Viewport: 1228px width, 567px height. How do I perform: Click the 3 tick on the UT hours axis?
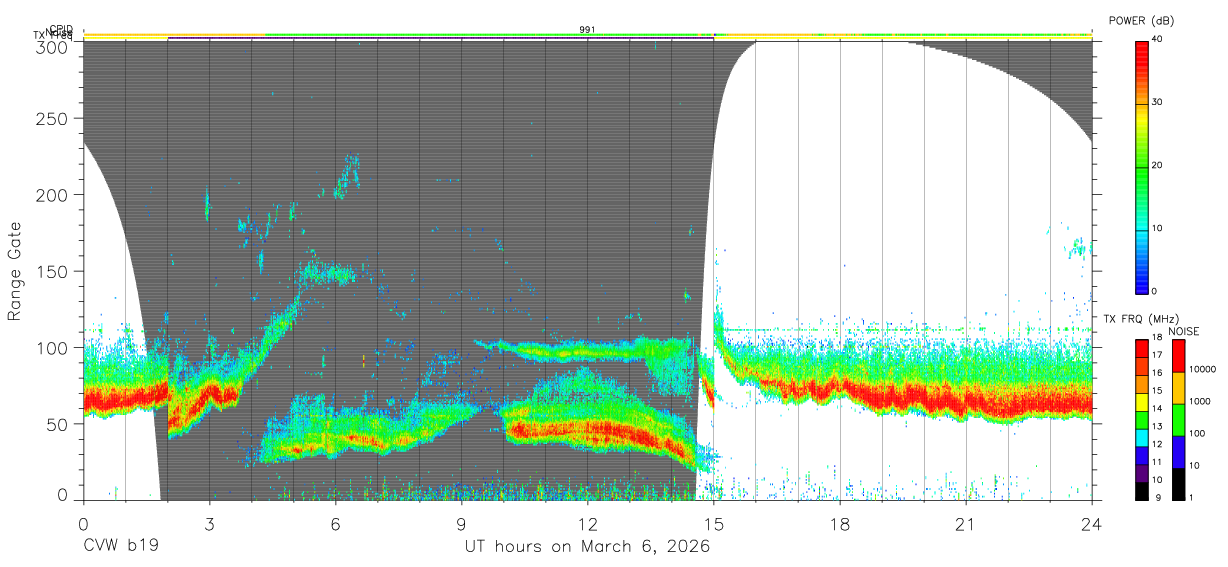210,523
